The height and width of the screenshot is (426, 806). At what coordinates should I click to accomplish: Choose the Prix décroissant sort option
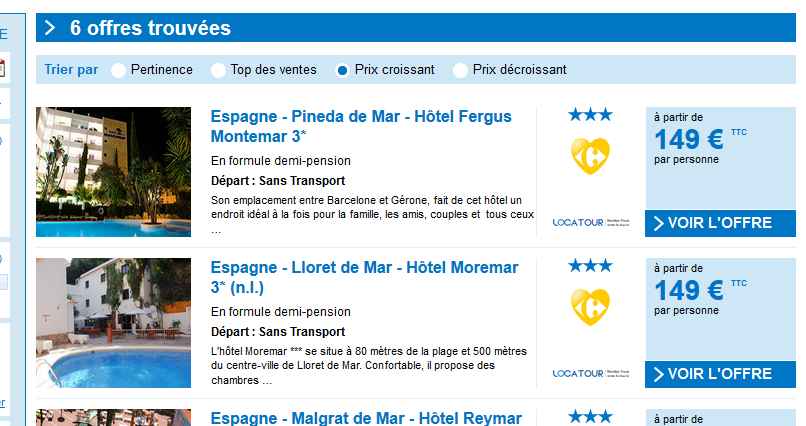460,70
